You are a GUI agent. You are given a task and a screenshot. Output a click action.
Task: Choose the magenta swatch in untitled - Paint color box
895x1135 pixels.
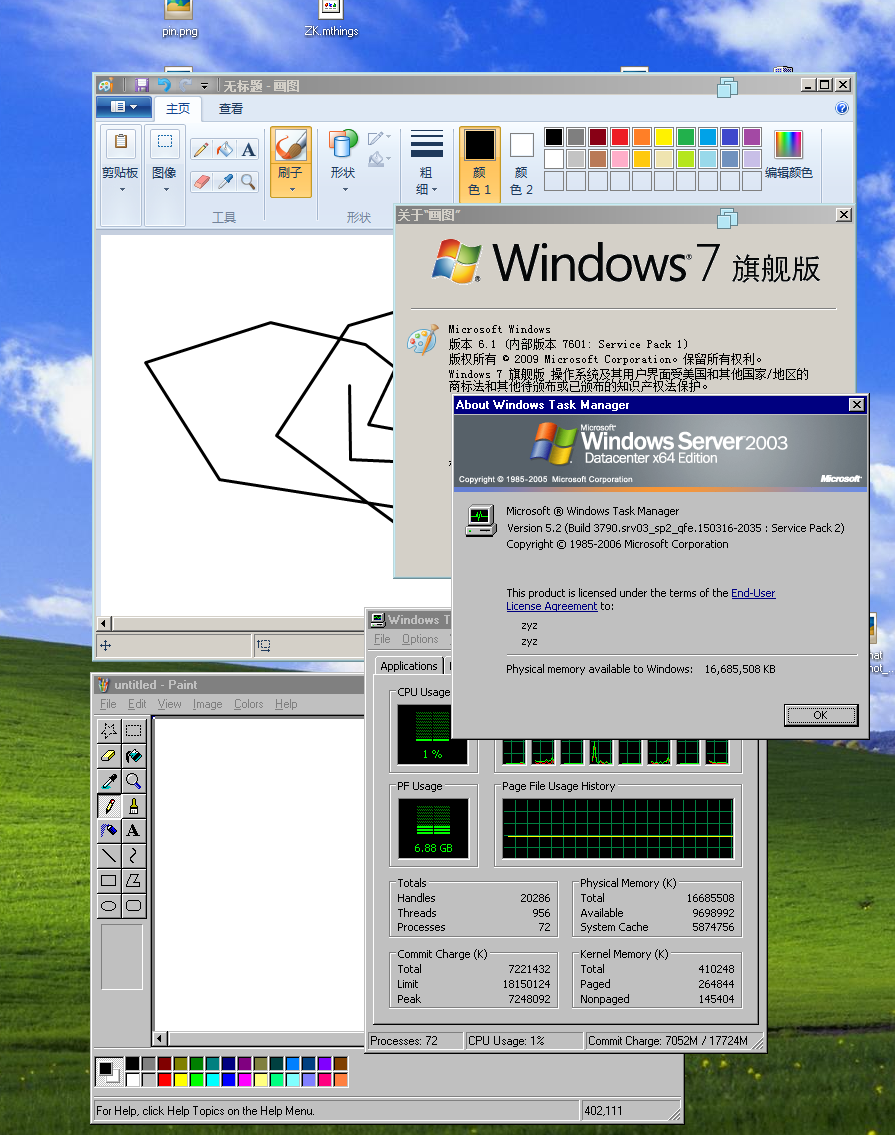[x=245, y=1079]
